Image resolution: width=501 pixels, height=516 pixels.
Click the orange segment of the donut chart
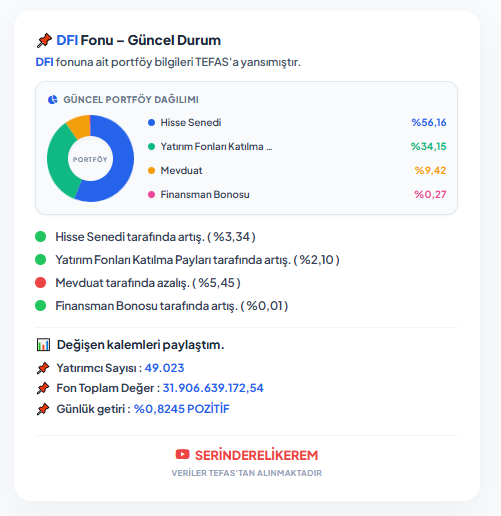(x=81, y=126)
